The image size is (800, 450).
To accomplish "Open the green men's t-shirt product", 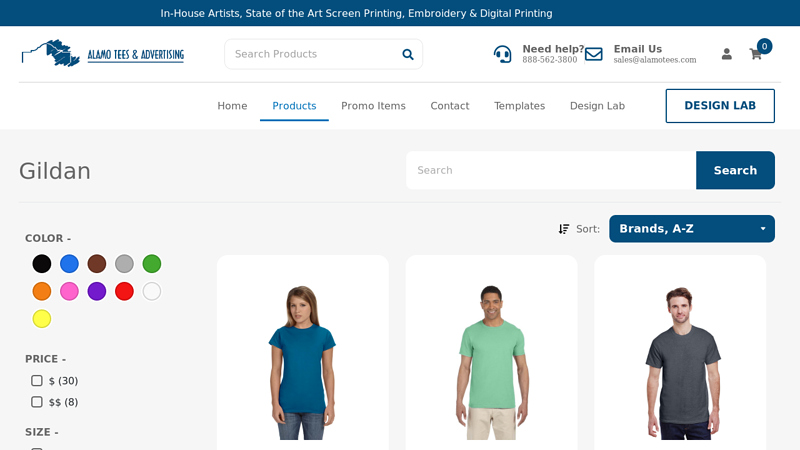I will coord(491,362).
